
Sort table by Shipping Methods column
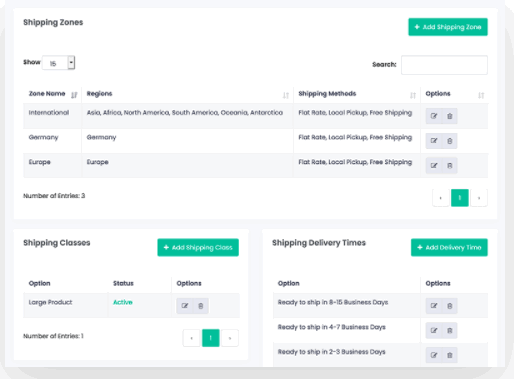coord(413,95)
